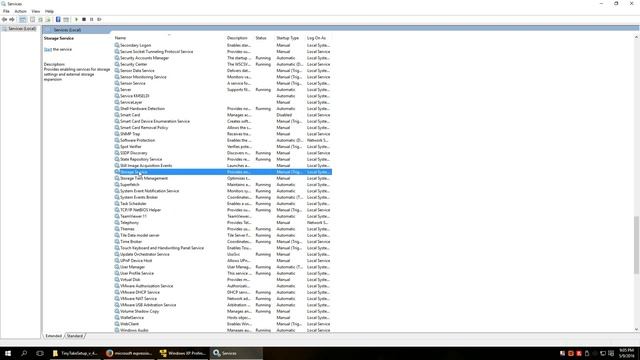Click Start the service link

click(x=48, y=49)
